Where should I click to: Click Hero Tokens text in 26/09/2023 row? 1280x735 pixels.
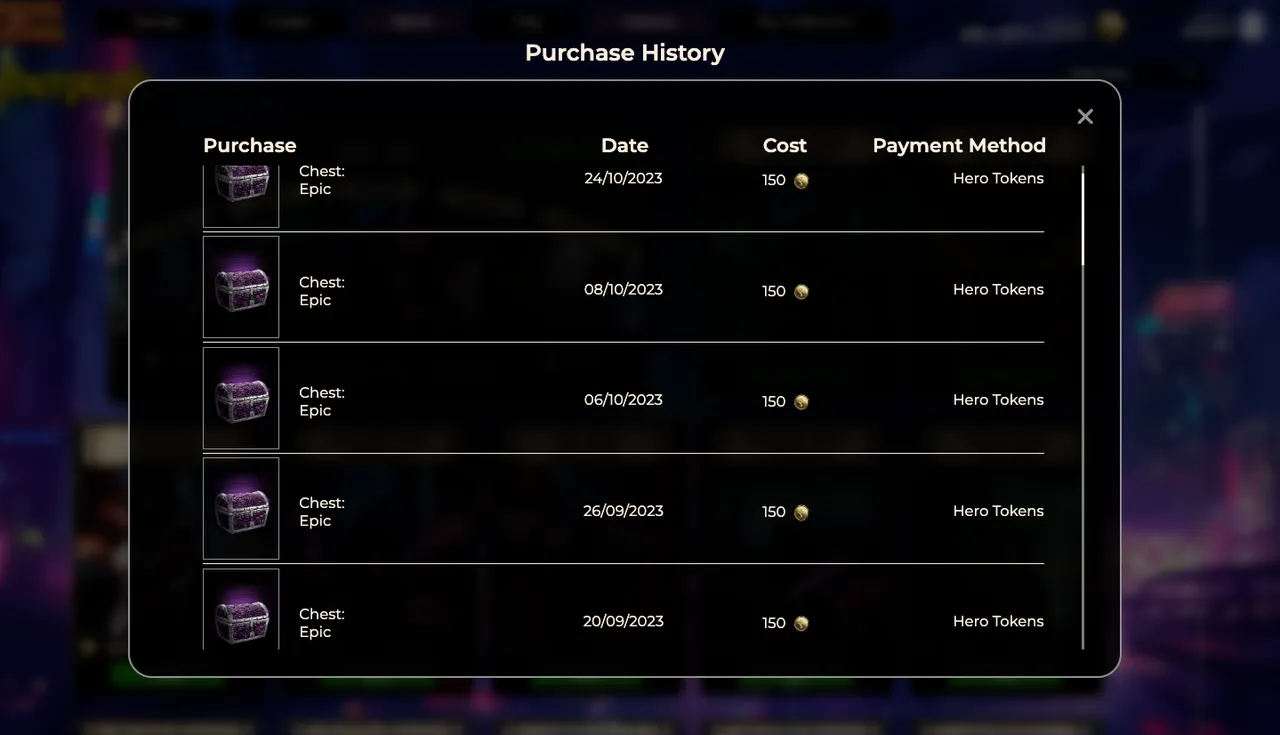[x=998, y=511]
